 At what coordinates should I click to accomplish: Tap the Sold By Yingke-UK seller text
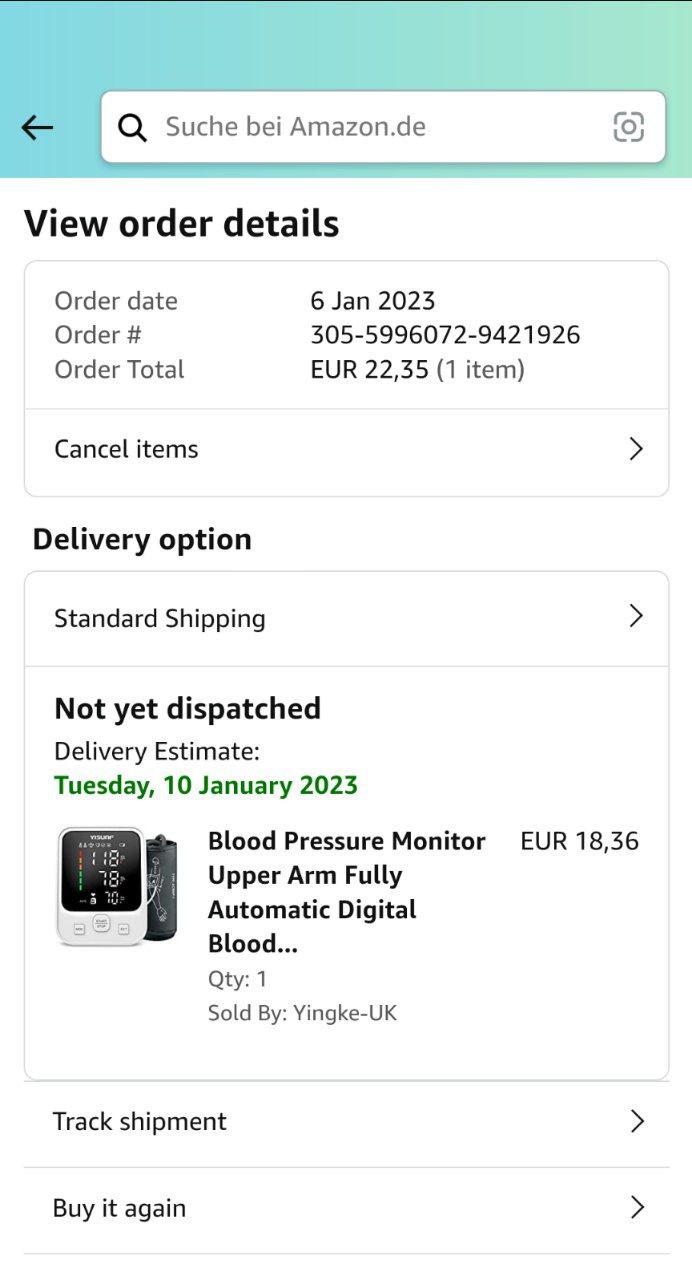[302, 1013]
